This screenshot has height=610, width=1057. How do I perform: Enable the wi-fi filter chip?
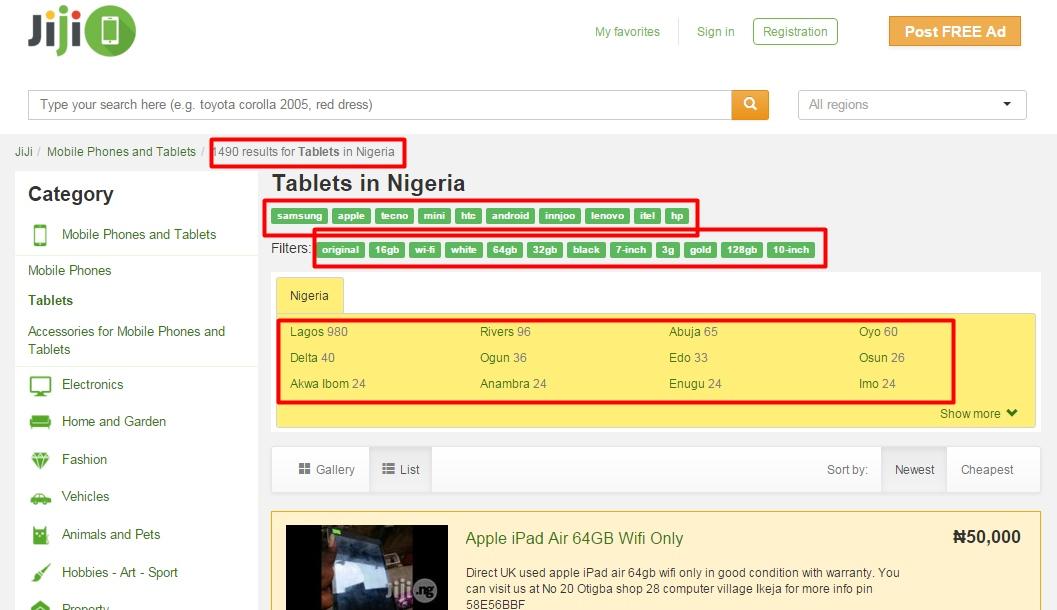point(424,250)
